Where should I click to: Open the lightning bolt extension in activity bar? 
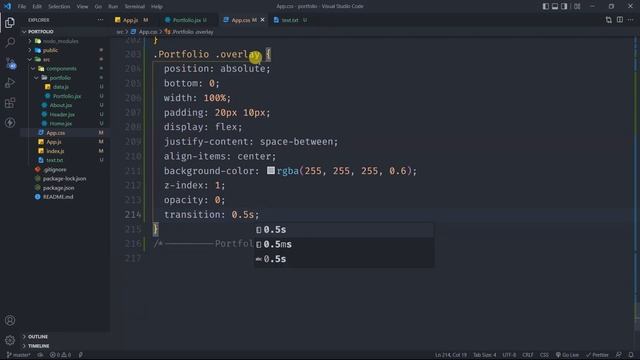click(10, 122)
